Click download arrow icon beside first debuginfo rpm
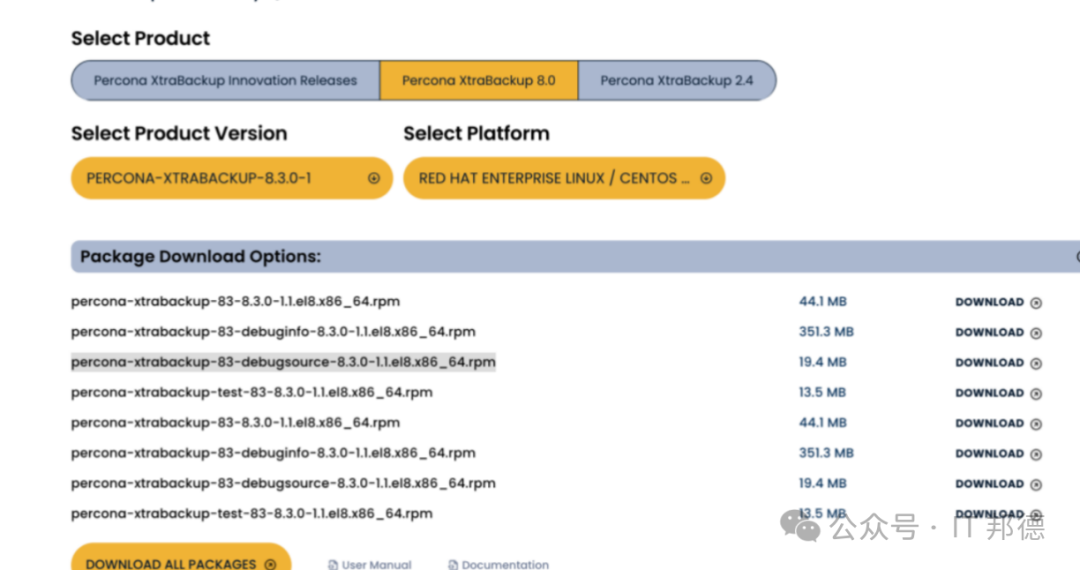Viewport: 1080px width, 570px height. tap(1036, 333)
